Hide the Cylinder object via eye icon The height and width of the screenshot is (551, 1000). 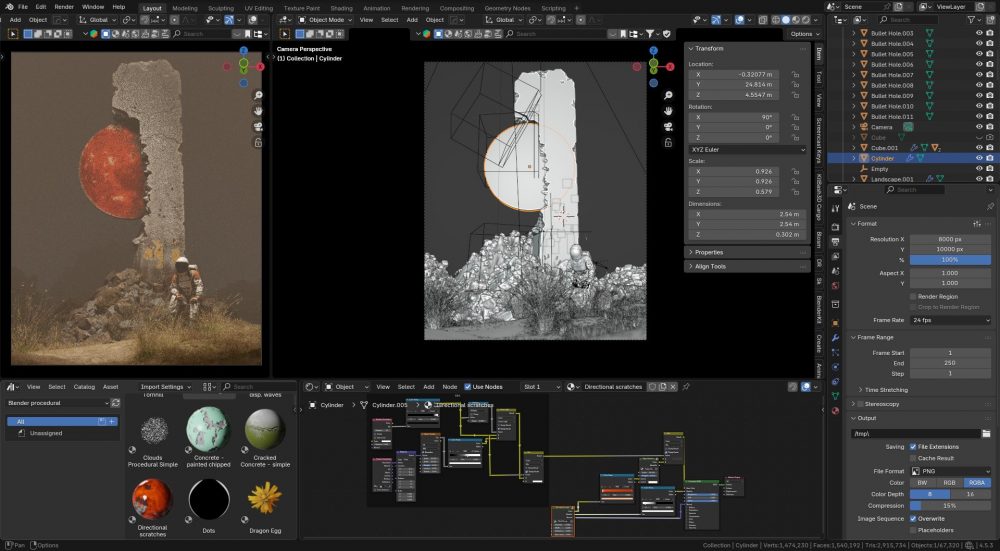pyautogui.click(x=979, y=158)
